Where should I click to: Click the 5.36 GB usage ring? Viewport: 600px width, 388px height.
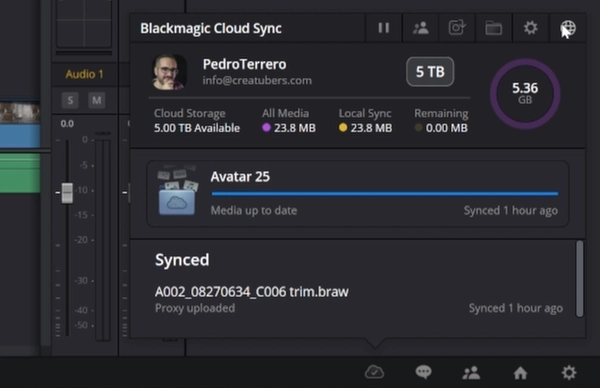(x=525, y=93)
